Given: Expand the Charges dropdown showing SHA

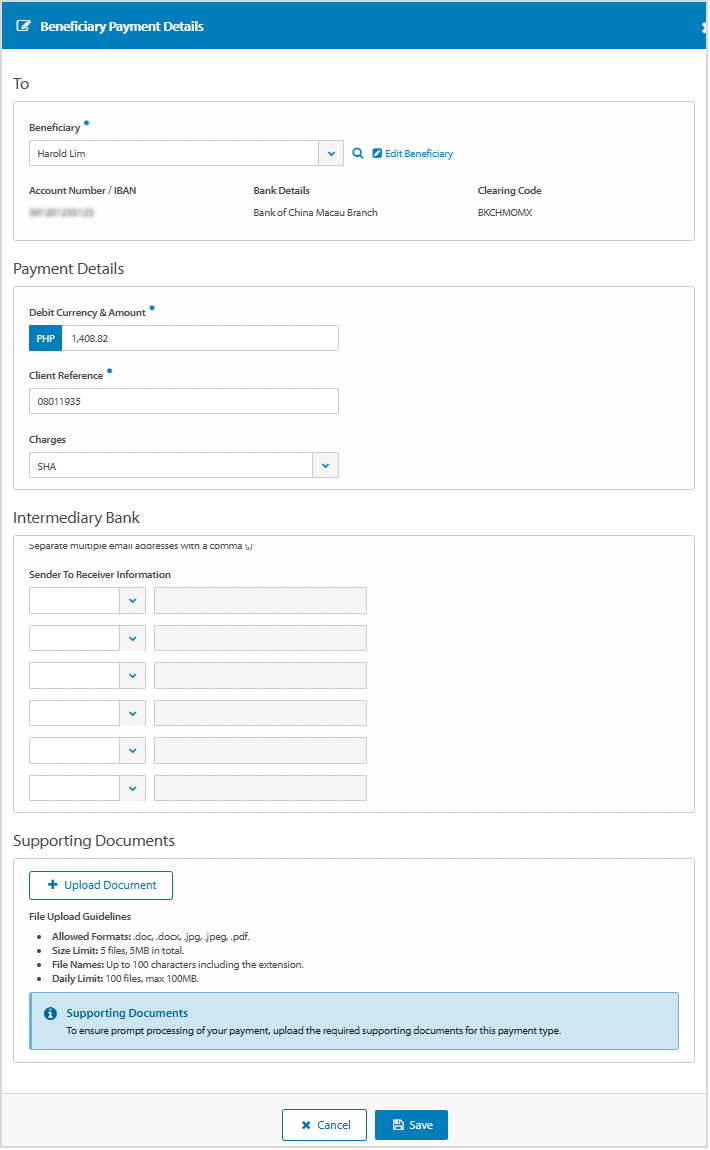Looking at the screenshot, I should (x=325, y=465).
